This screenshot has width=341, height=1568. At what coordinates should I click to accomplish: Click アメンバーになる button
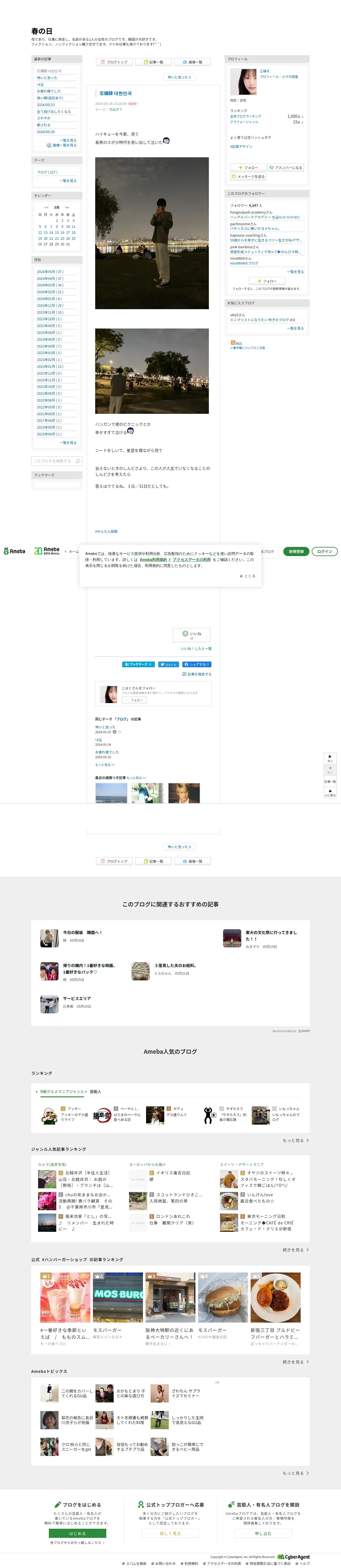coord(286,168)
